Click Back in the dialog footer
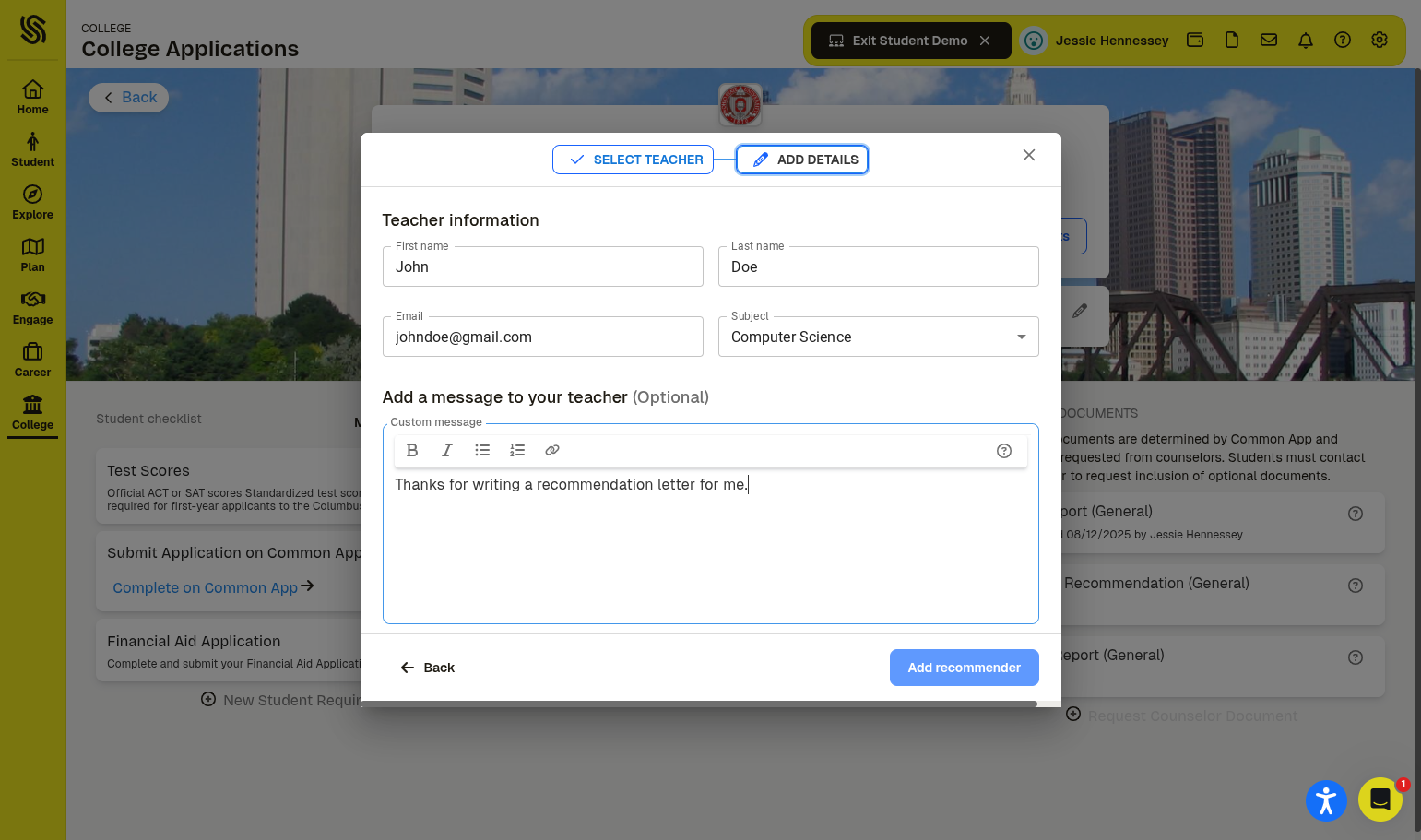This screenshot has height=840, width=1421. (427, 668)
